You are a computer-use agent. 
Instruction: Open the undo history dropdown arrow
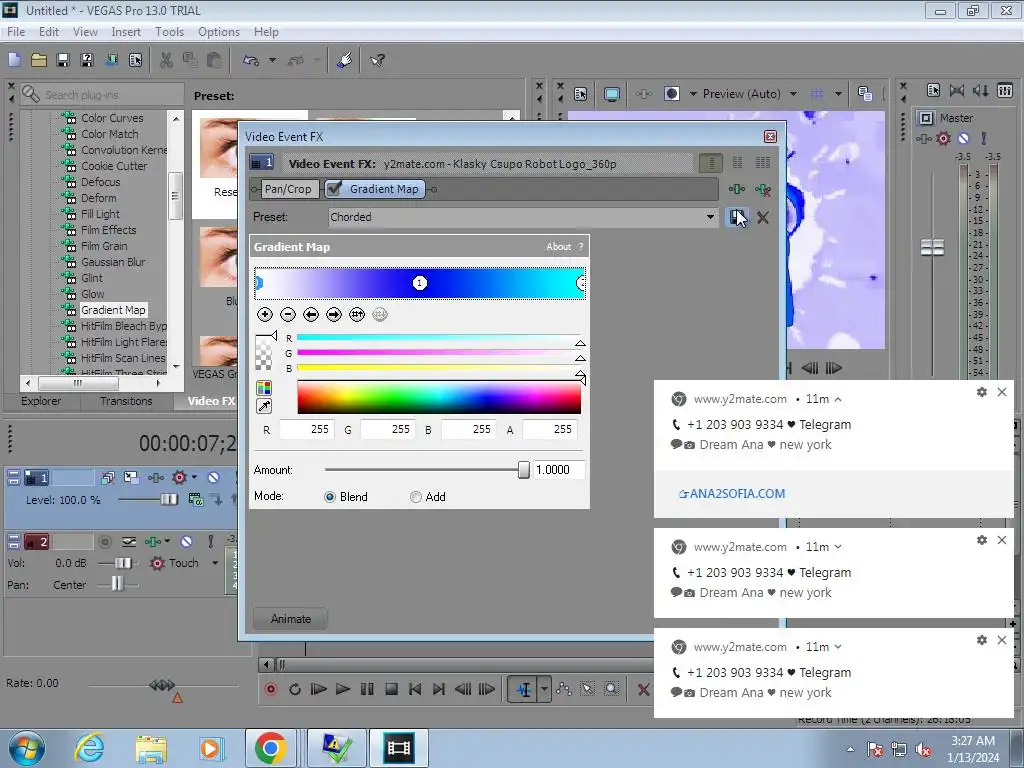coord(272,60)
